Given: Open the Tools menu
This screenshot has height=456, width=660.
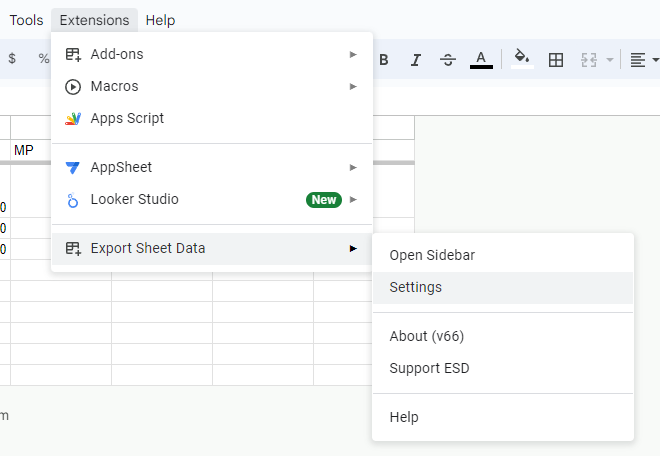Looking at the screenshot, I should pyautogui.click(x=26, y=20).
